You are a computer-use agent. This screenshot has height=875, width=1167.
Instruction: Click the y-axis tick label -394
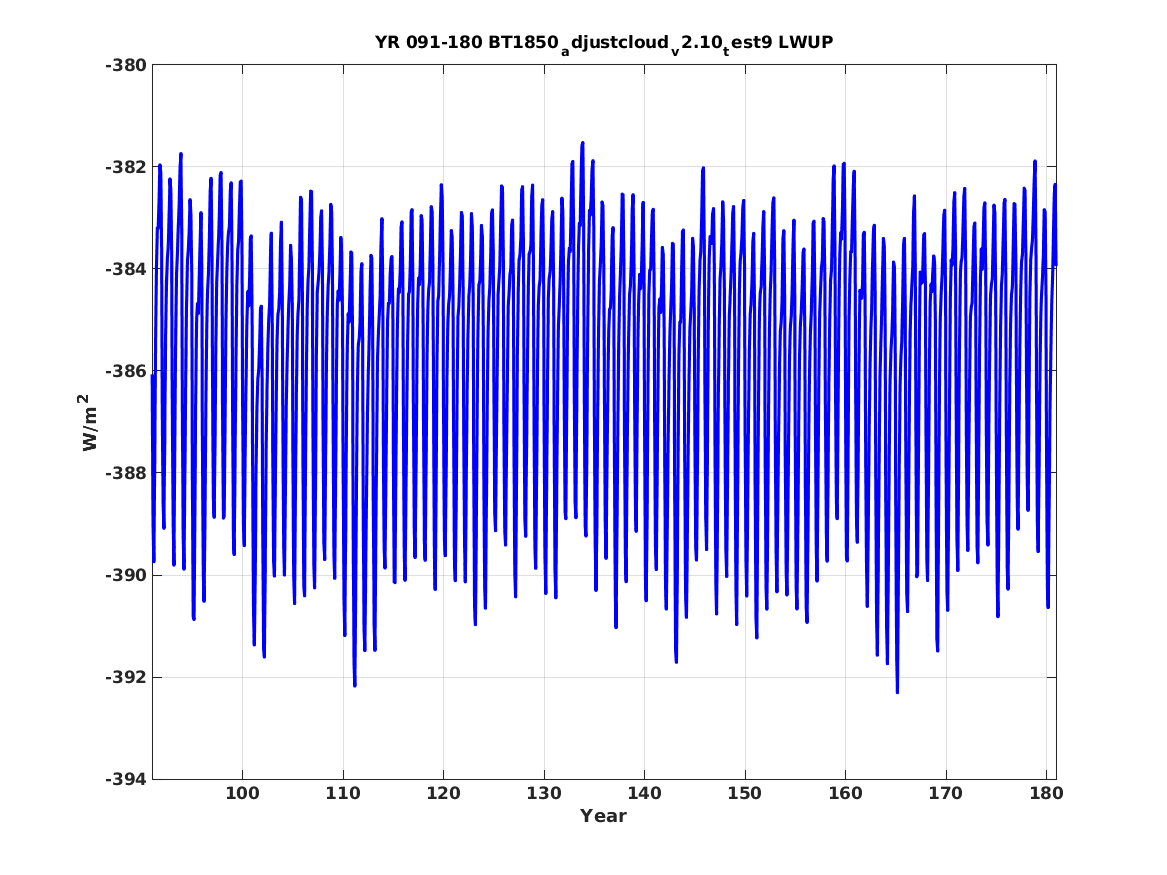(x=126, y=779)
